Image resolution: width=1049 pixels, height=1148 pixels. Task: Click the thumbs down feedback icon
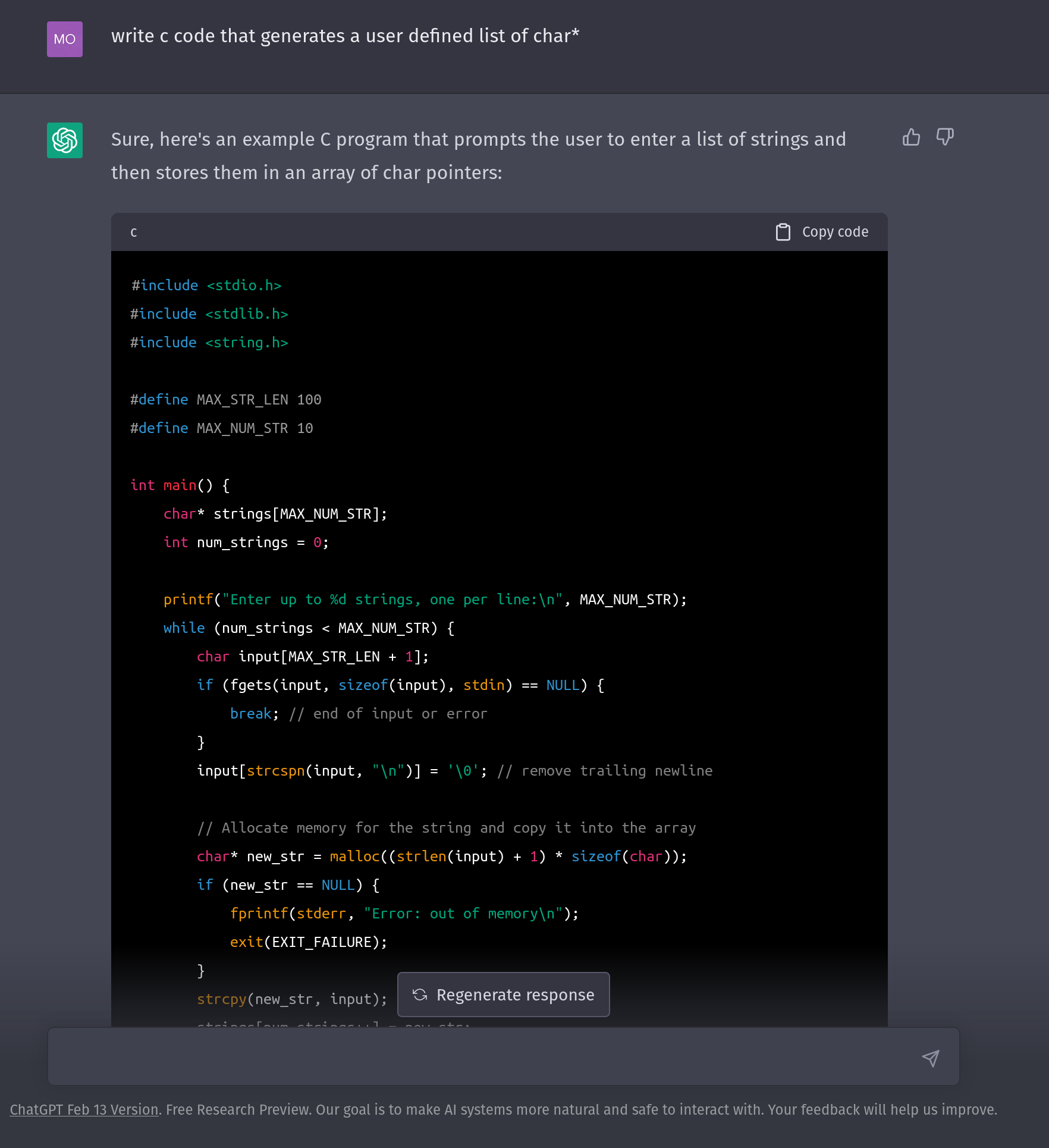945,137
